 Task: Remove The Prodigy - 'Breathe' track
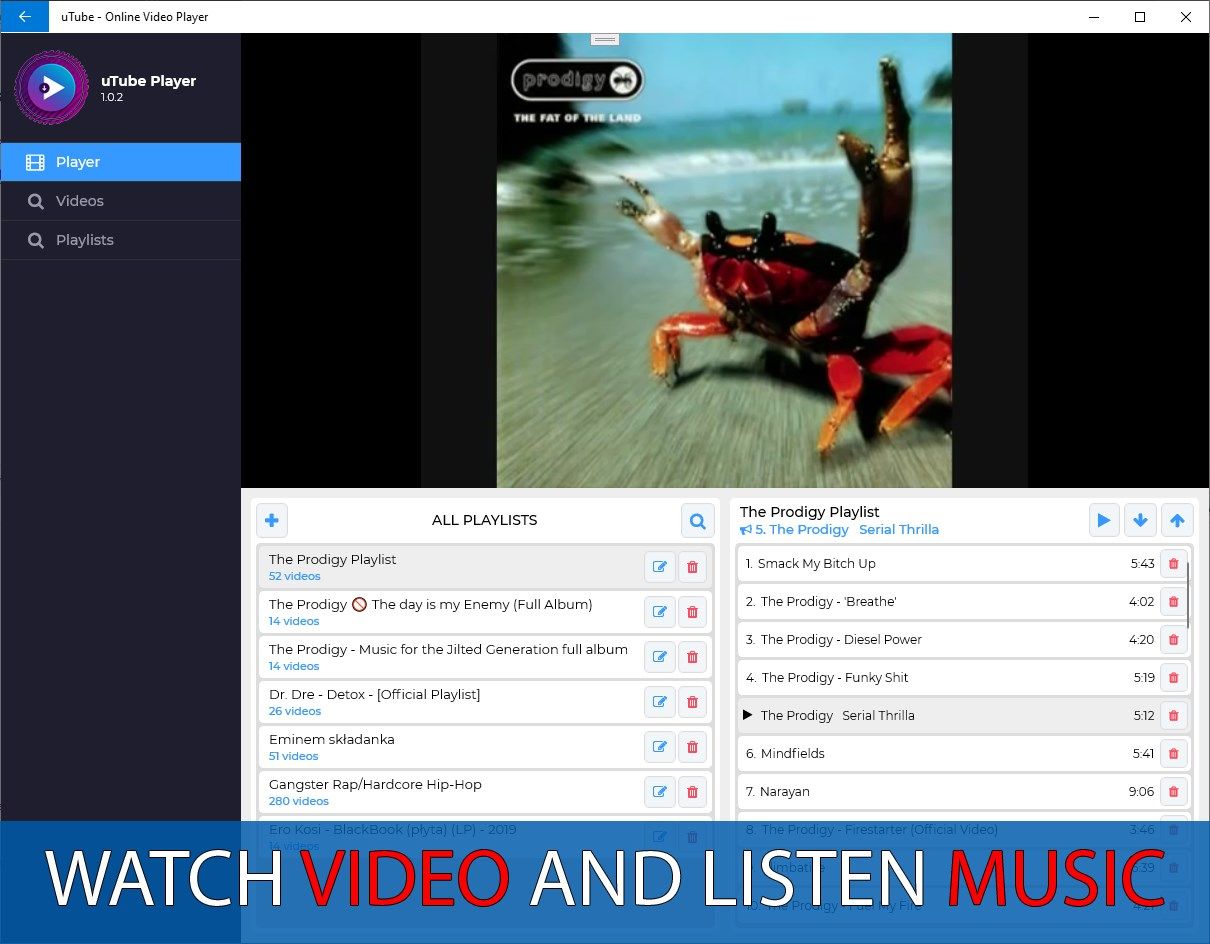pos(1174,602)
